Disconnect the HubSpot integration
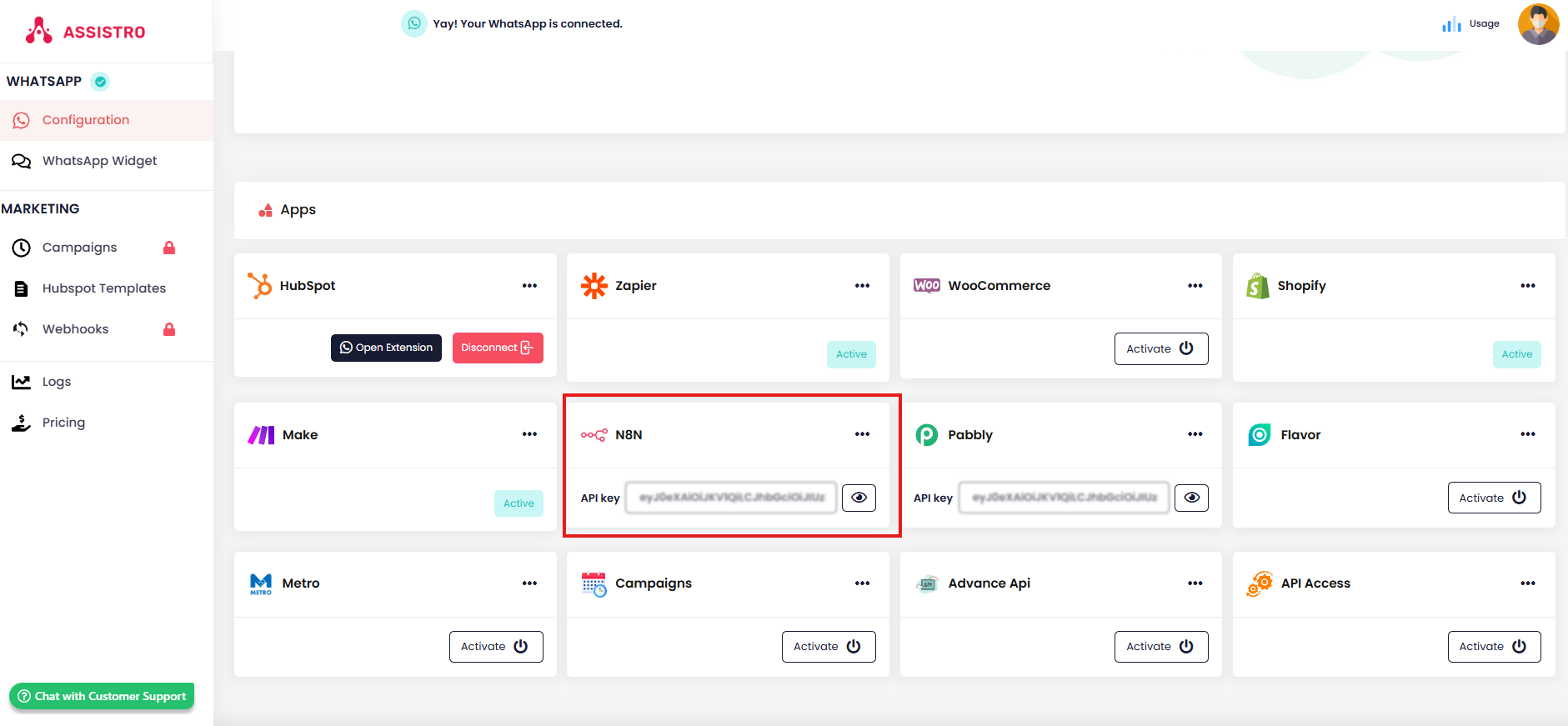Image resolution: width=1568 pixels, height=726 pixels. pyautogui.click(x=498, y=348)
